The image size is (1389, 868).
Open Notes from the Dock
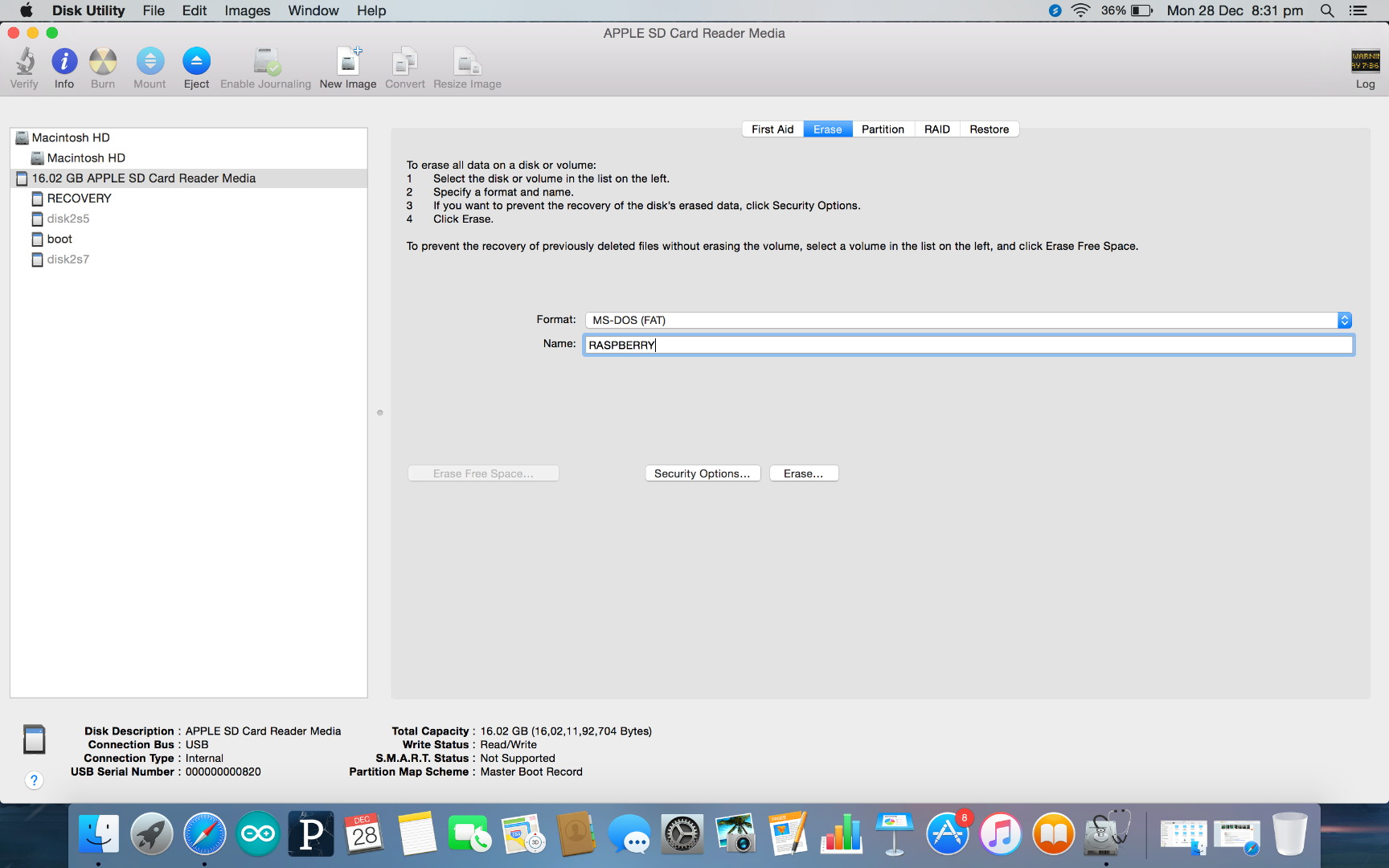tap(417, 833)
